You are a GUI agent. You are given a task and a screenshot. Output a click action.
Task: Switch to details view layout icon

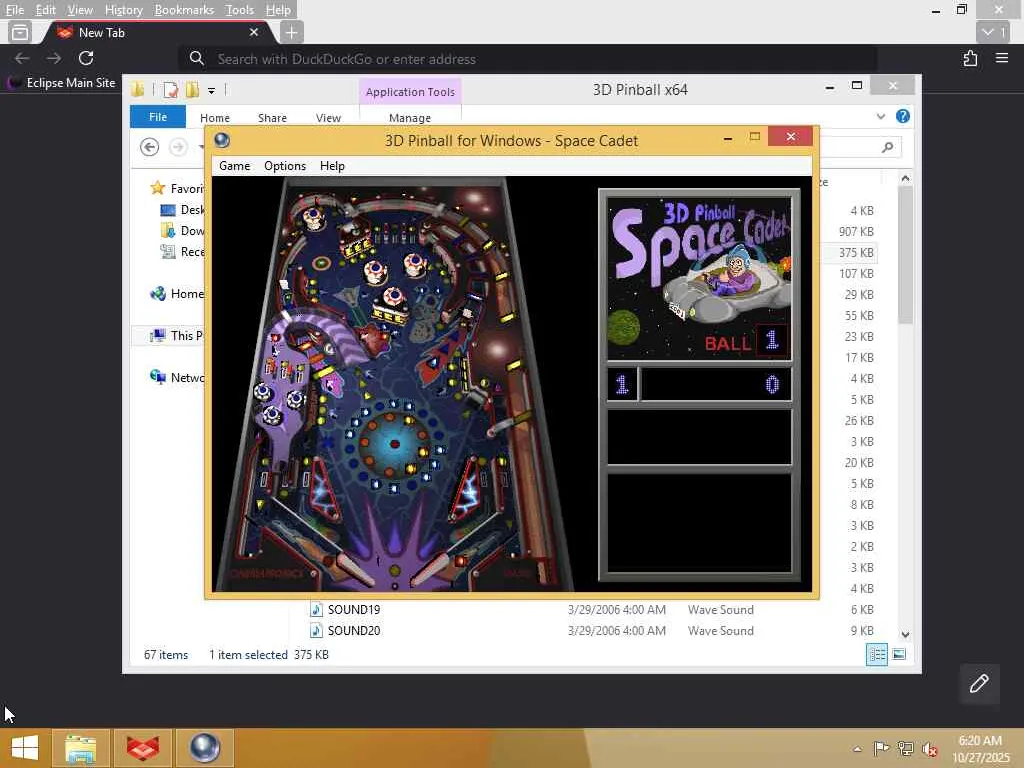coord(876,654)
